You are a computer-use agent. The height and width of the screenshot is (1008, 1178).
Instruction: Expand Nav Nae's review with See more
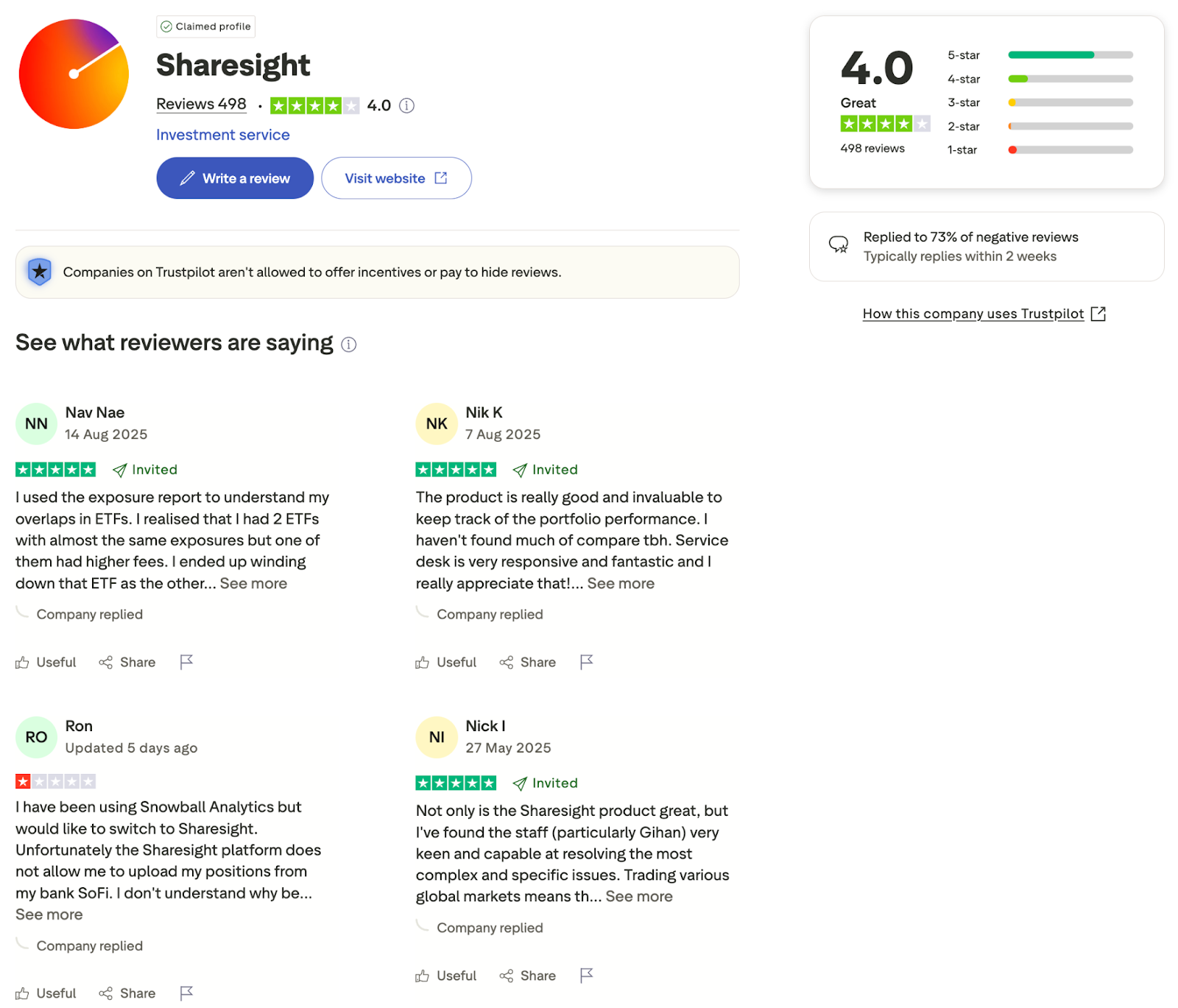tap(253, 583)
